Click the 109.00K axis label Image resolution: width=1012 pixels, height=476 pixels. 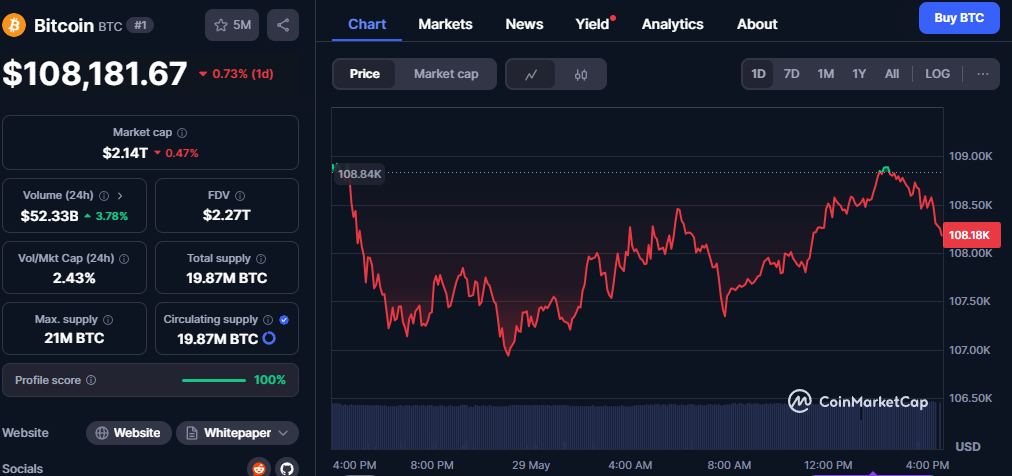[x=970, y=156]
